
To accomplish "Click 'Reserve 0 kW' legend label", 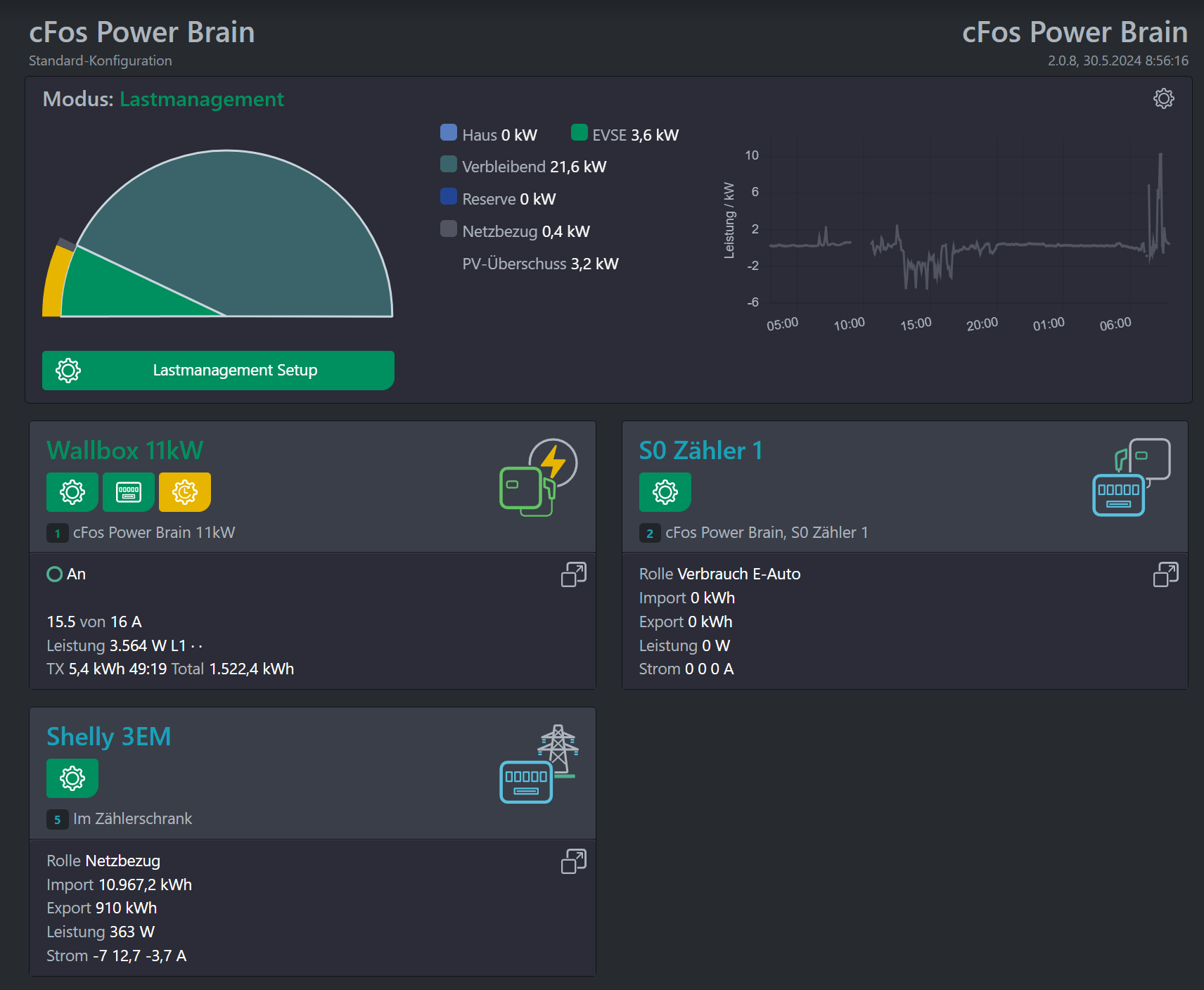I will click(x=509, y=199).
